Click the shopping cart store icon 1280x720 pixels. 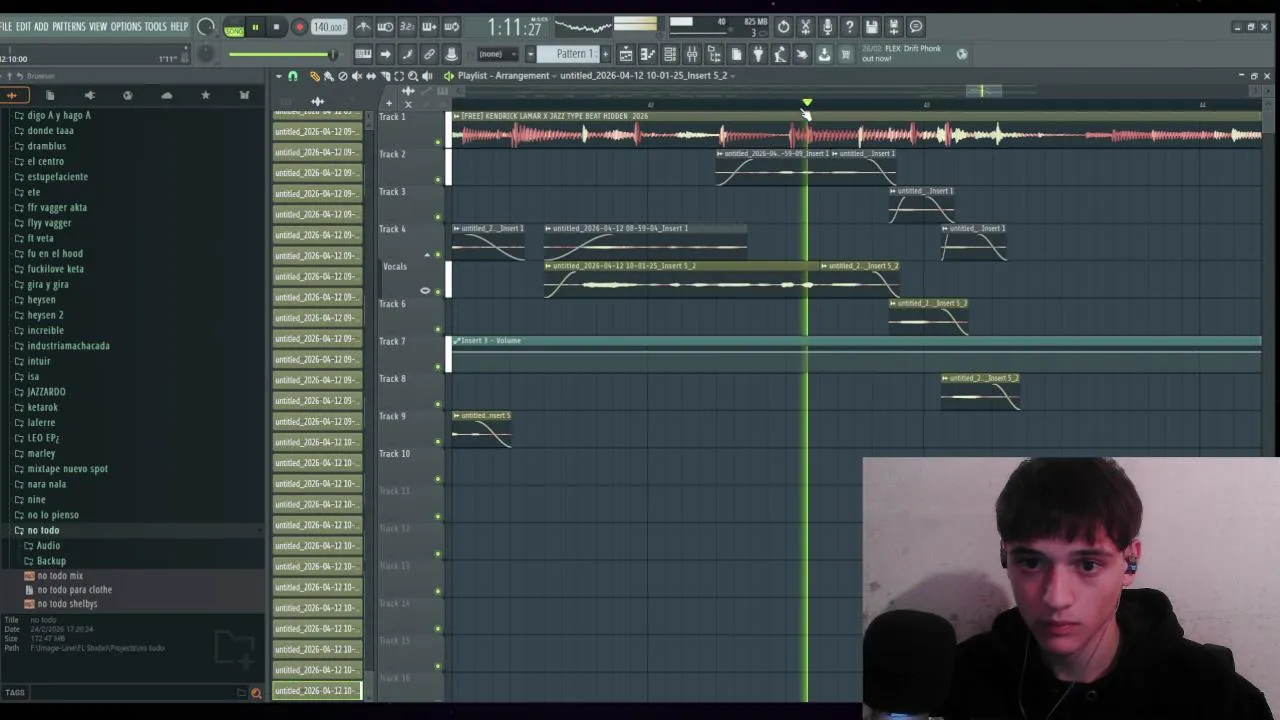[x=846, y=54]
